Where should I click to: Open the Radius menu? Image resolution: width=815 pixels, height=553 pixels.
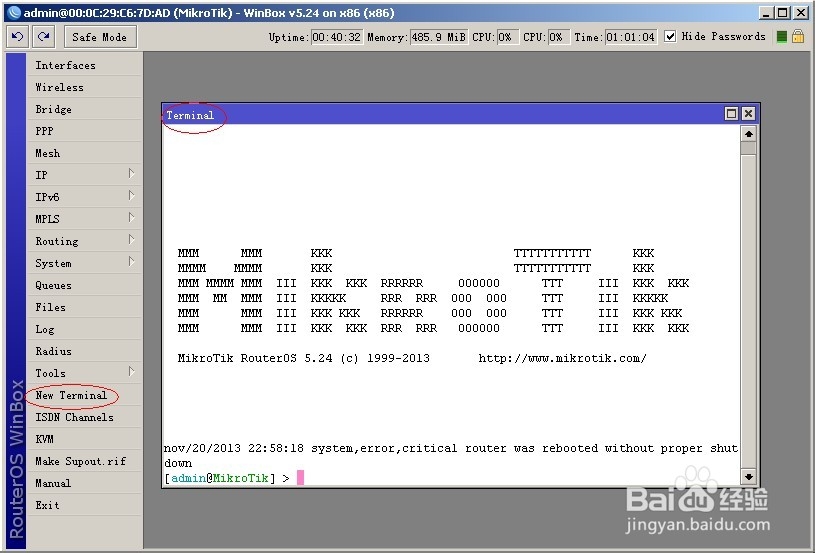pos(84,351)
